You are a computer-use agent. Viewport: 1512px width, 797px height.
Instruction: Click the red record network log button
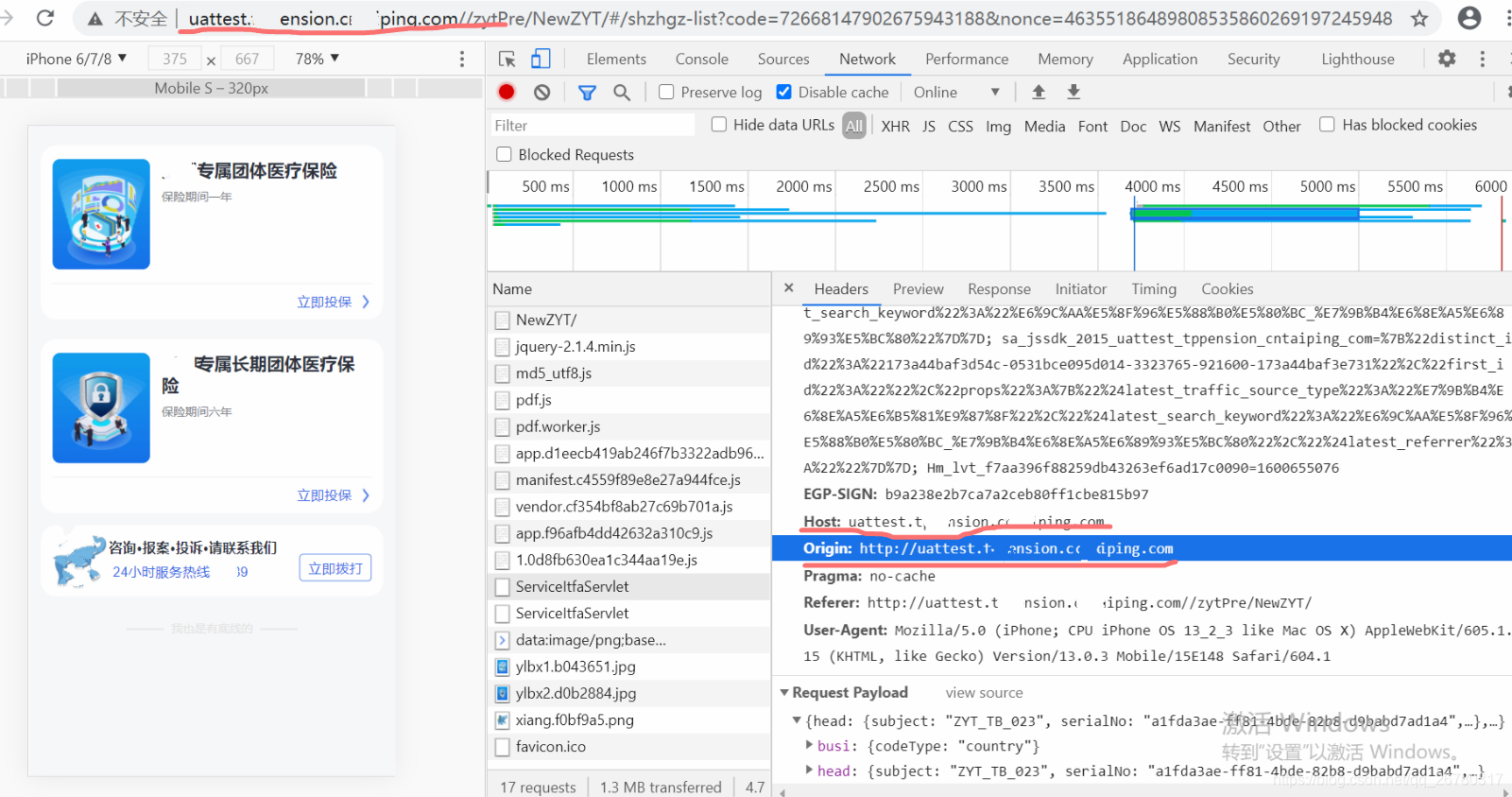507,92
